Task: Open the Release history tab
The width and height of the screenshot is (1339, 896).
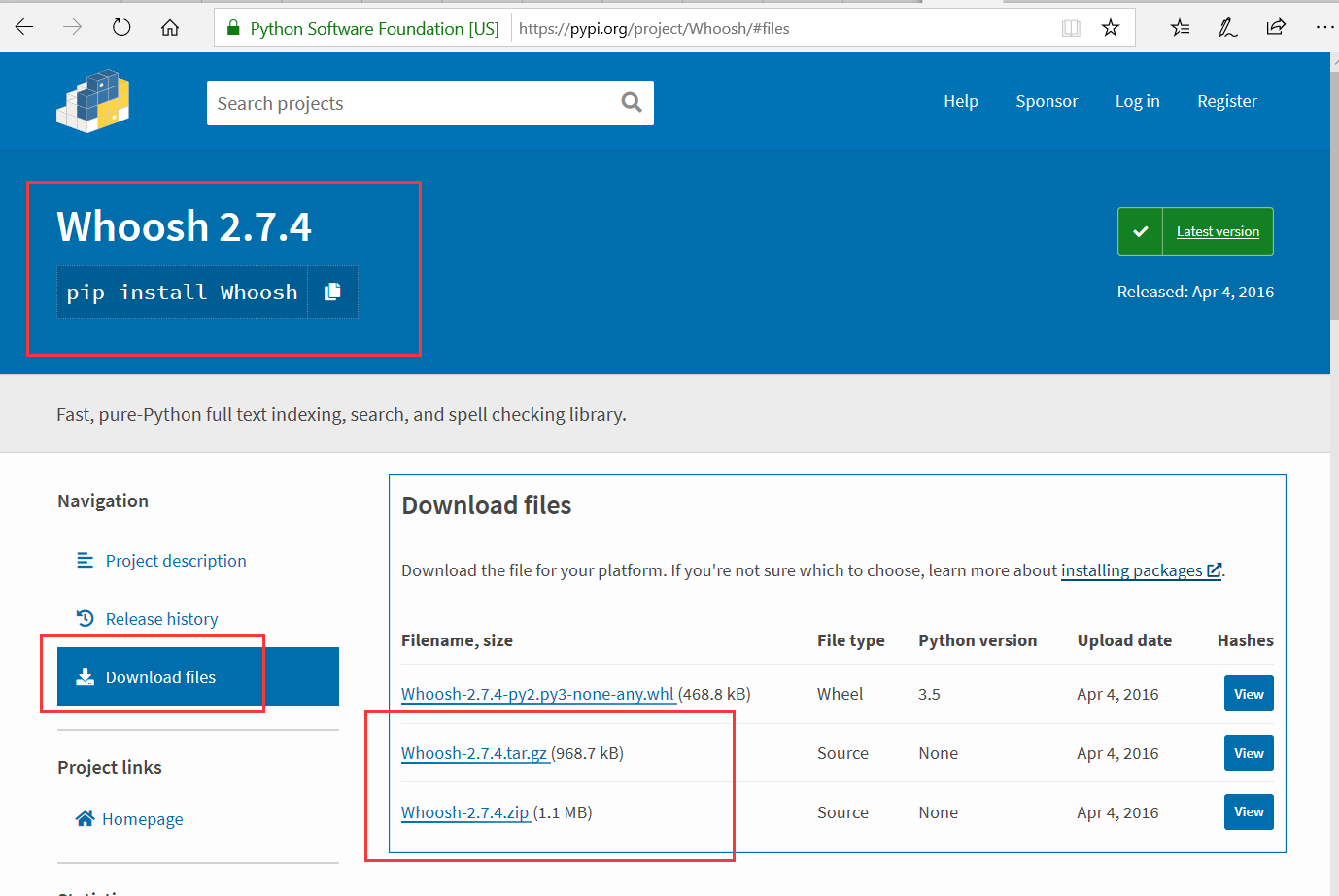Action: (161, 619)
